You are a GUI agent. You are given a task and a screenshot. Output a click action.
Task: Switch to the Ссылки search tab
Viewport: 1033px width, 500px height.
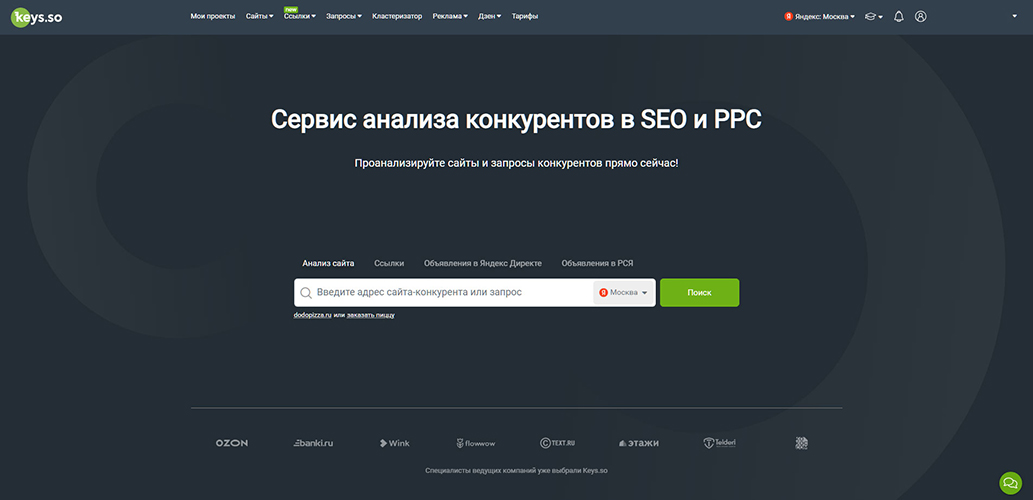coord(389,263)
